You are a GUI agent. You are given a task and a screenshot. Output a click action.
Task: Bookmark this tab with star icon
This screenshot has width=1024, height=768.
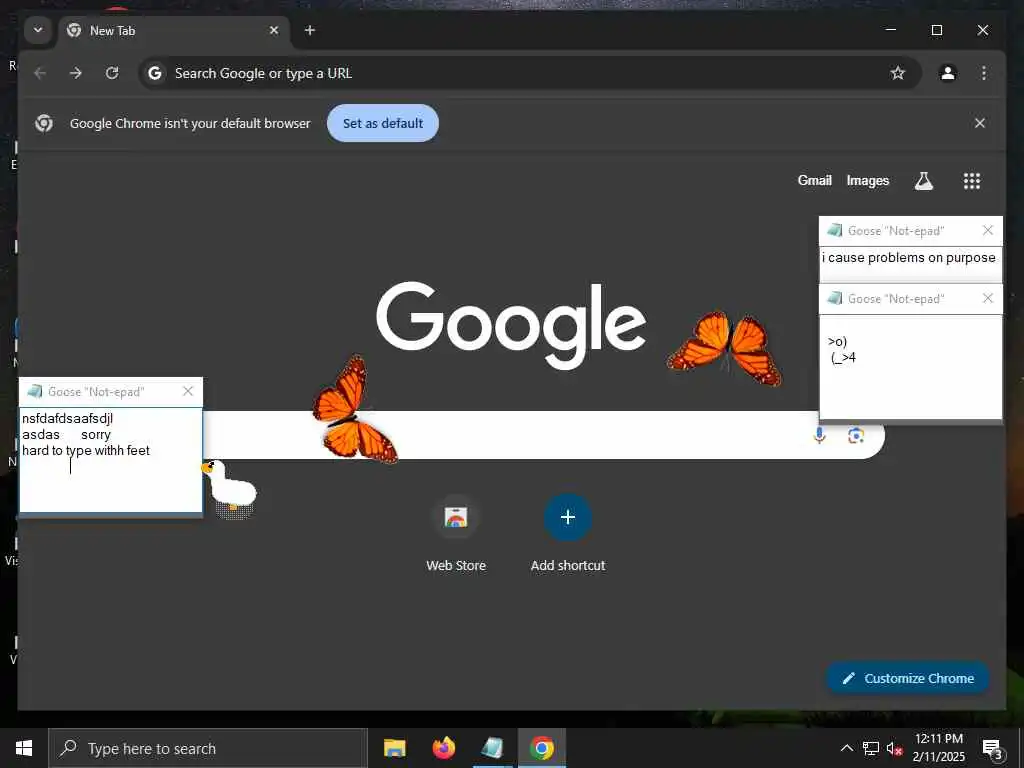898,73
